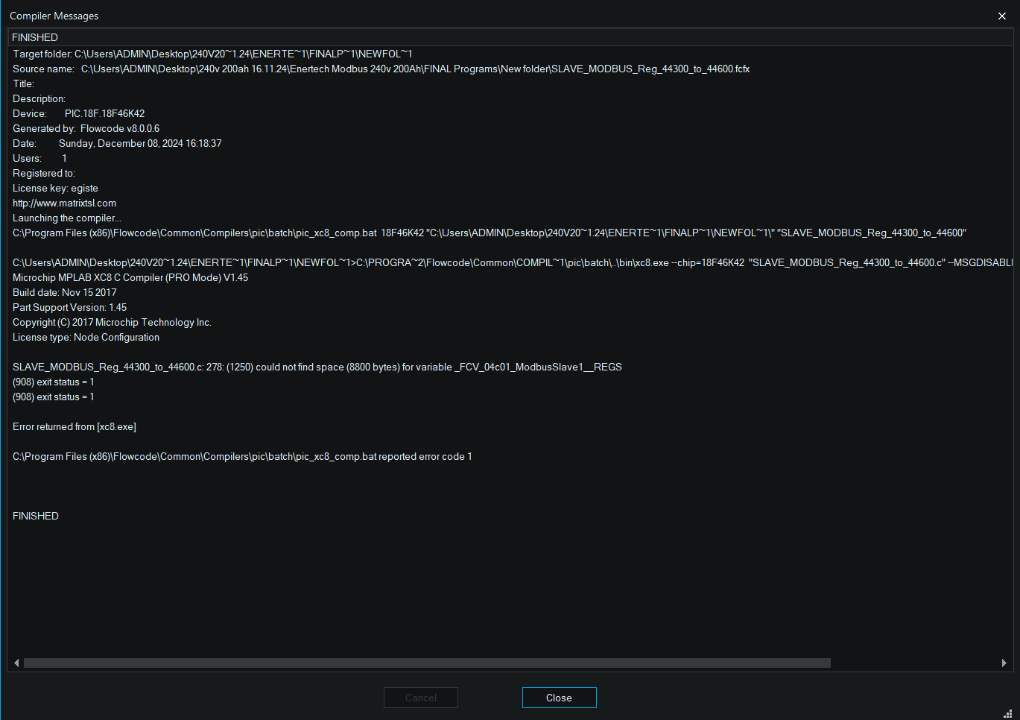Select the 'Error returned from [xc8.exe]' line
The image size is (1020, 720).
tap(74, 427)
